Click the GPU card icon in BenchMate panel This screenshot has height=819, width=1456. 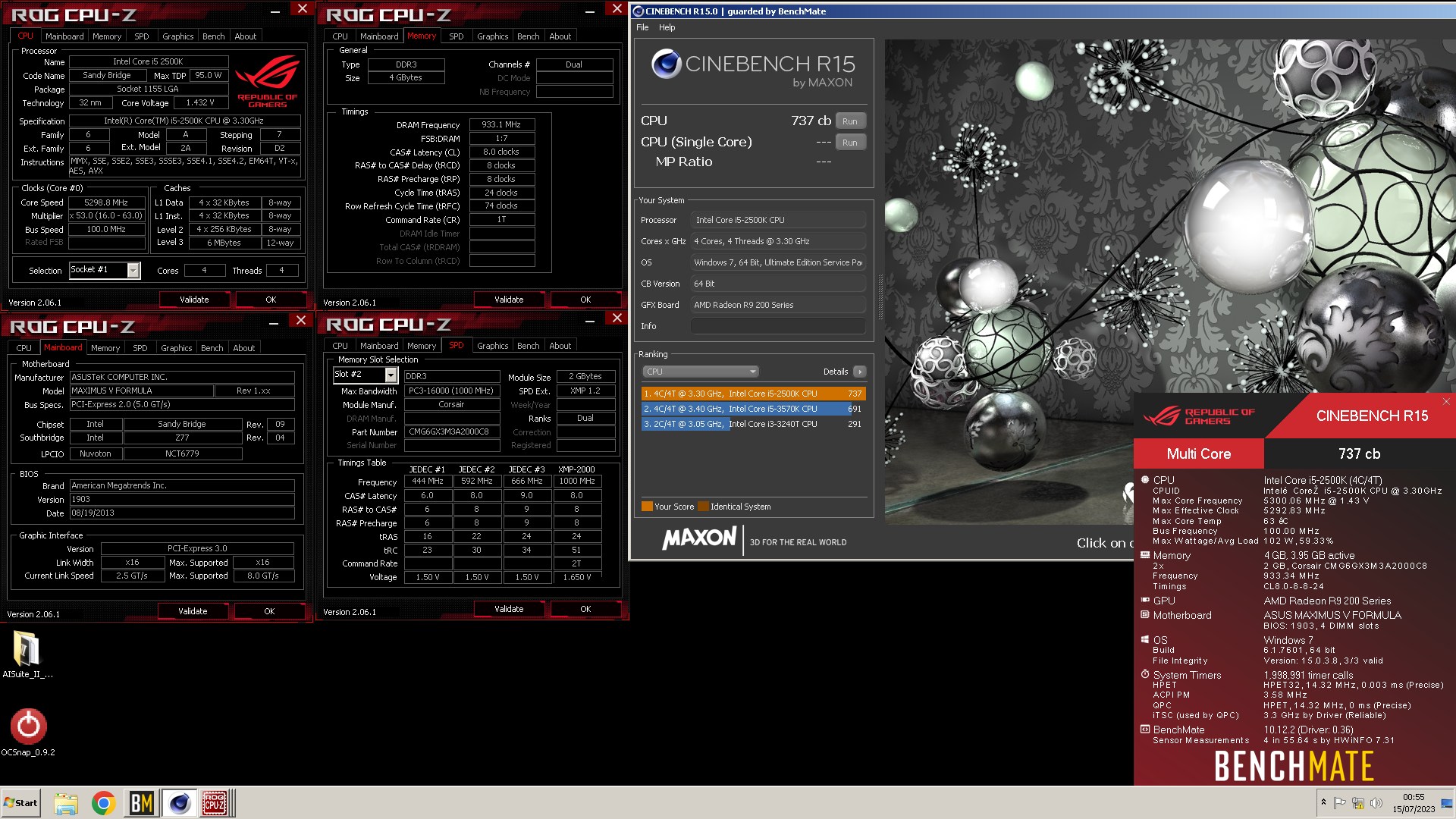click(x=1145, y=600)
